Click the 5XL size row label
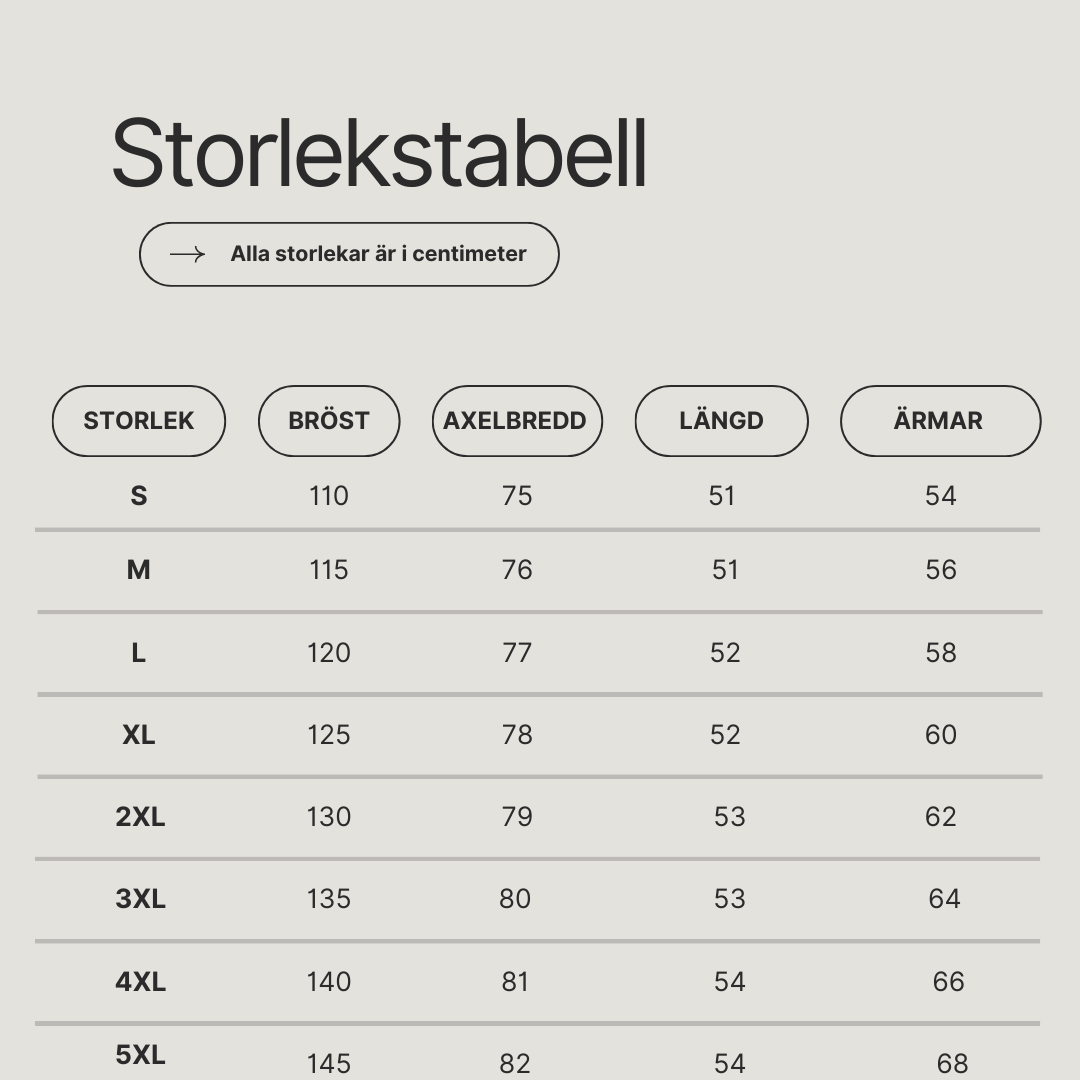The image size is (1080, 1080). [141, 1055]
